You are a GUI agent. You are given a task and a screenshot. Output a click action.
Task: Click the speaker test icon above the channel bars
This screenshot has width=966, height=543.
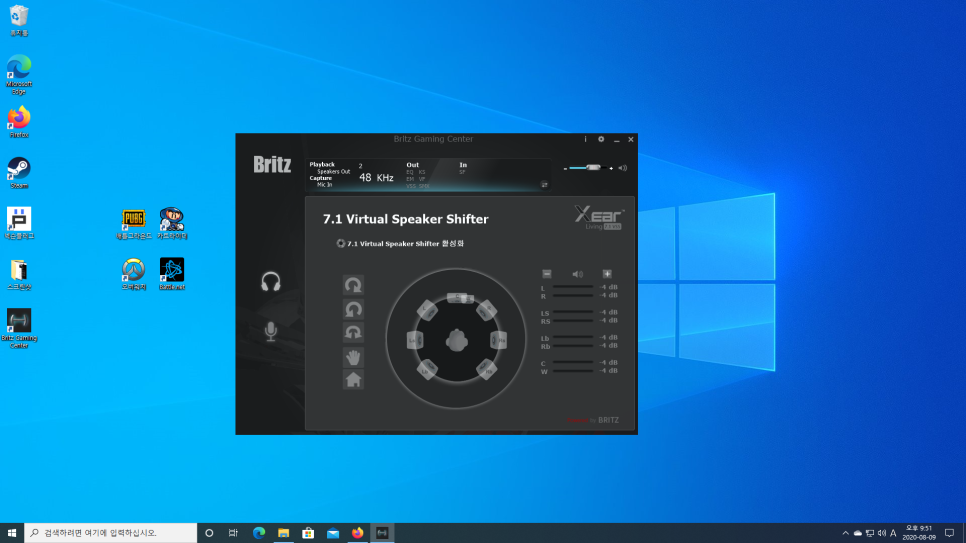(x=577, y=274)
